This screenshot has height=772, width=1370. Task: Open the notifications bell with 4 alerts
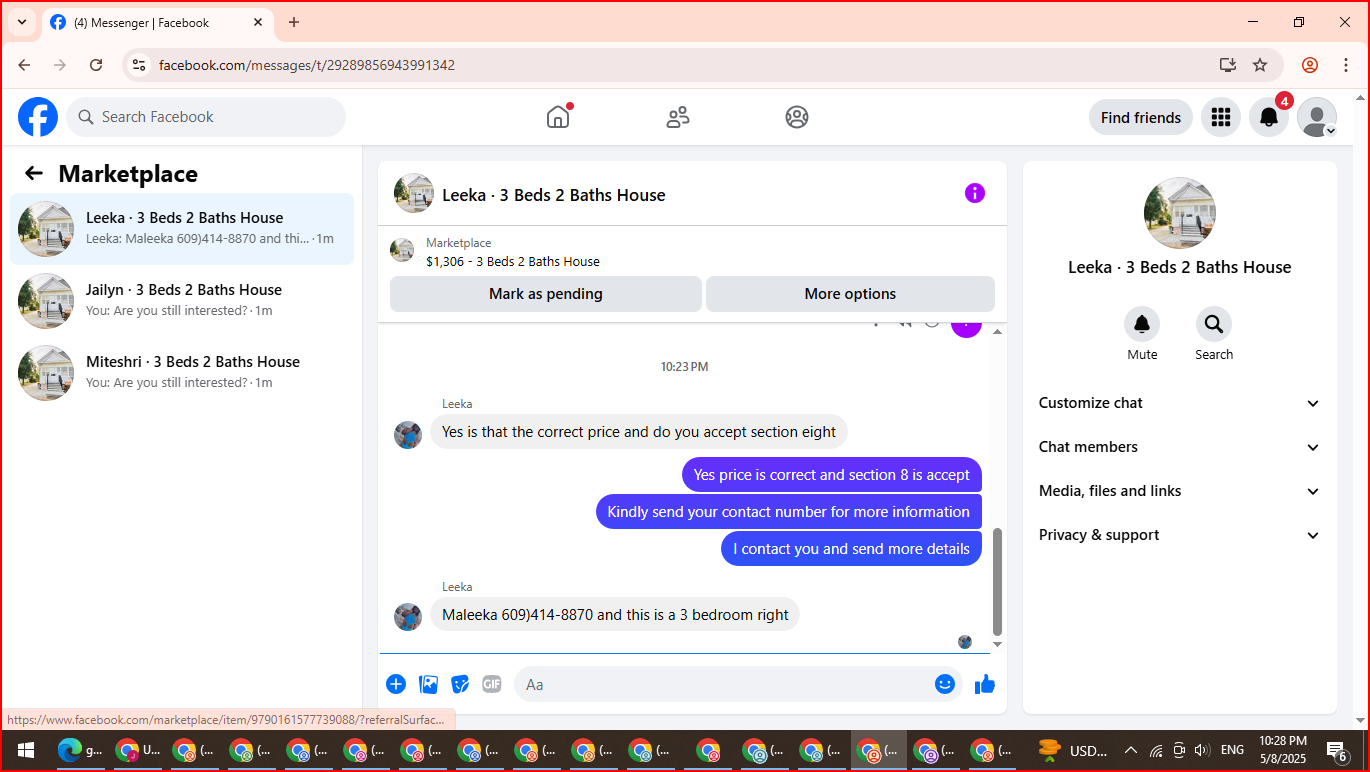click(x=1269, y=117)
